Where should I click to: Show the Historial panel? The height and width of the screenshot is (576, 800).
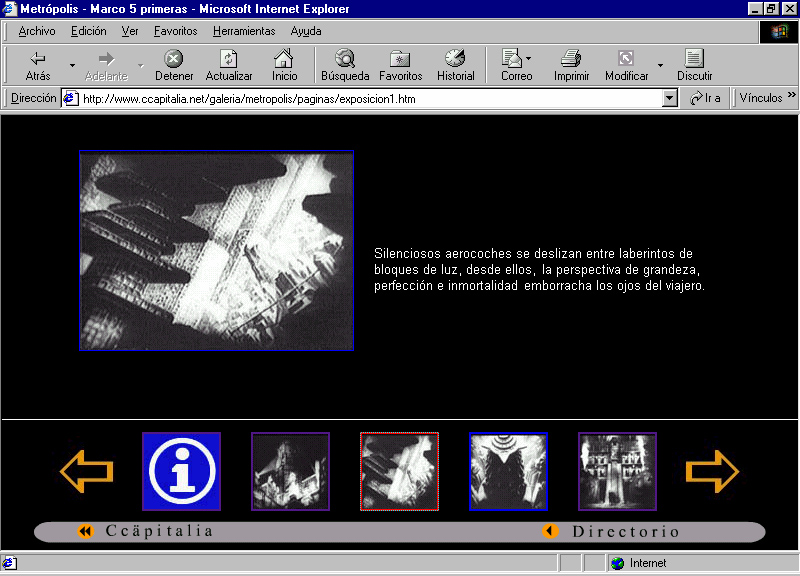455,65
